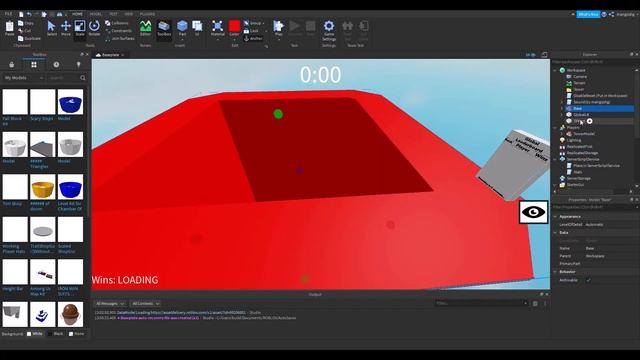640x360 pixels.
Task: Open Toolbox Creations lightbulb tab
Action: click(x=78, y=64)
